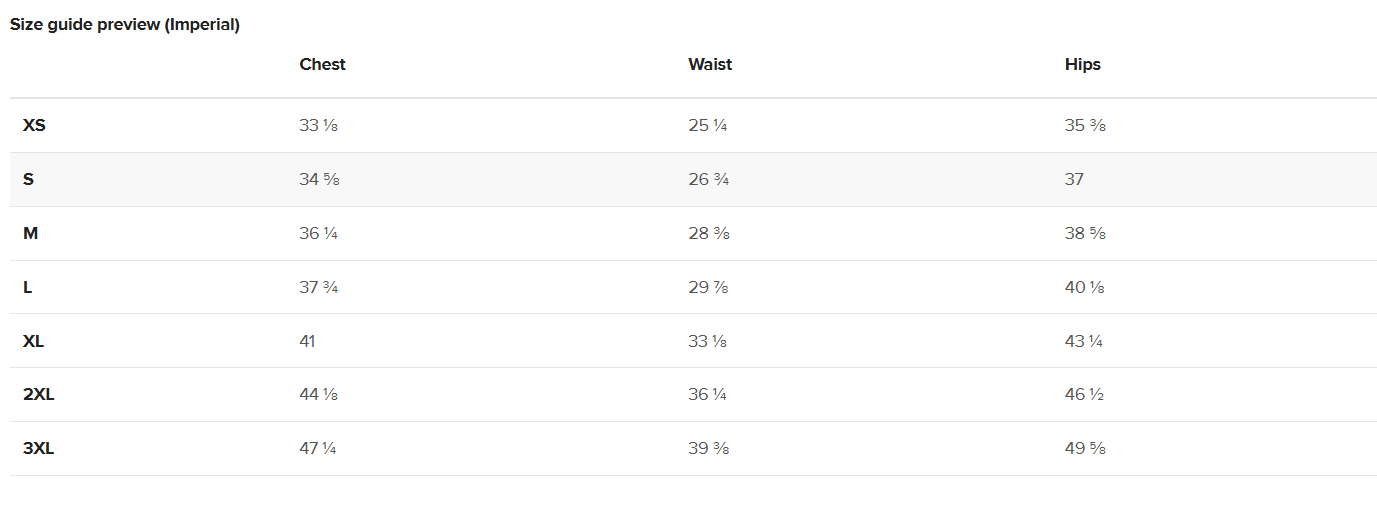Select the XL size row label
The height and width of the screenshot is (518, 1377).
(x=34, y=341)
